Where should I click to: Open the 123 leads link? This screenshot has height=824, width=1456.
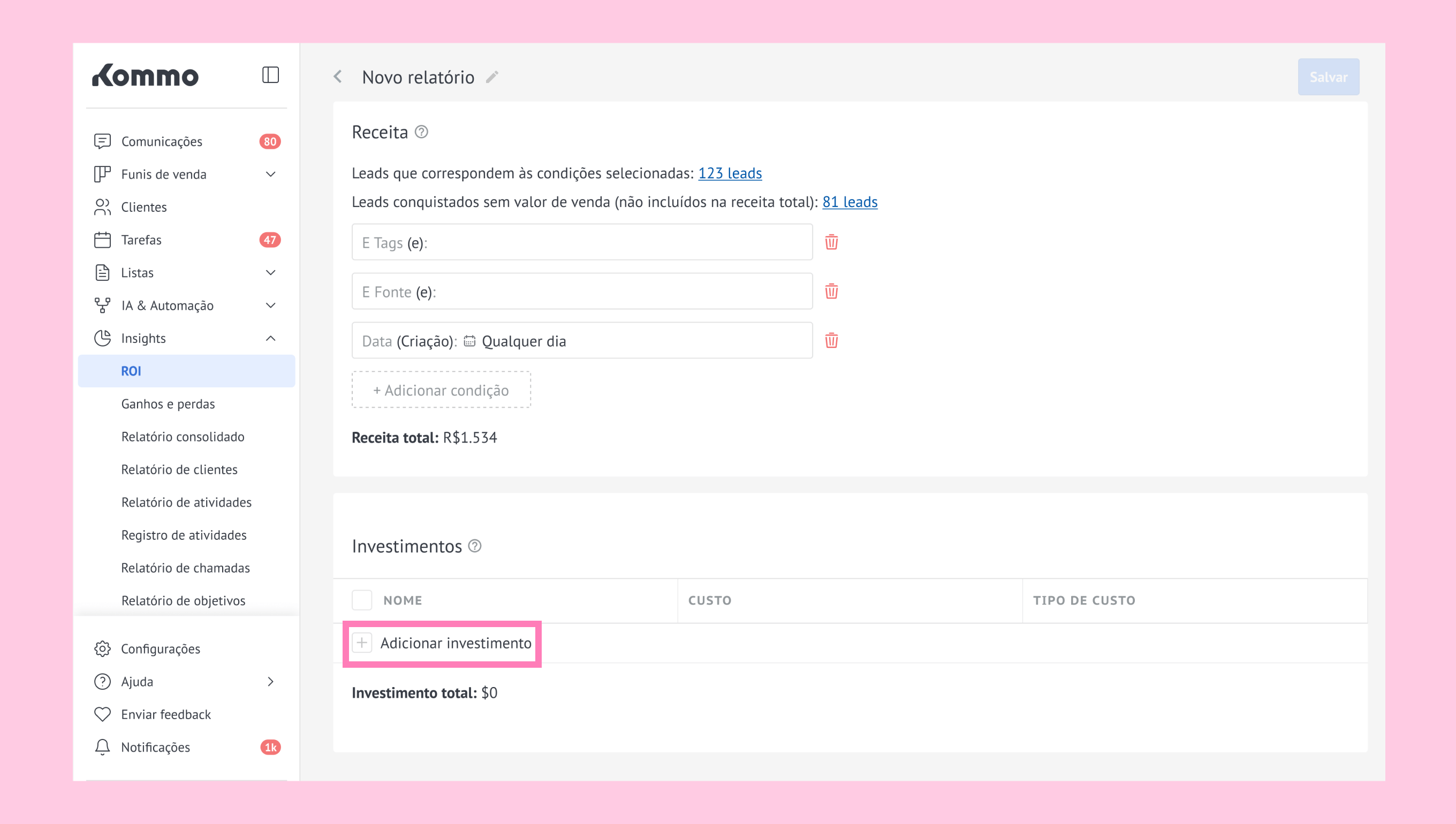click(x=730, y=173)
